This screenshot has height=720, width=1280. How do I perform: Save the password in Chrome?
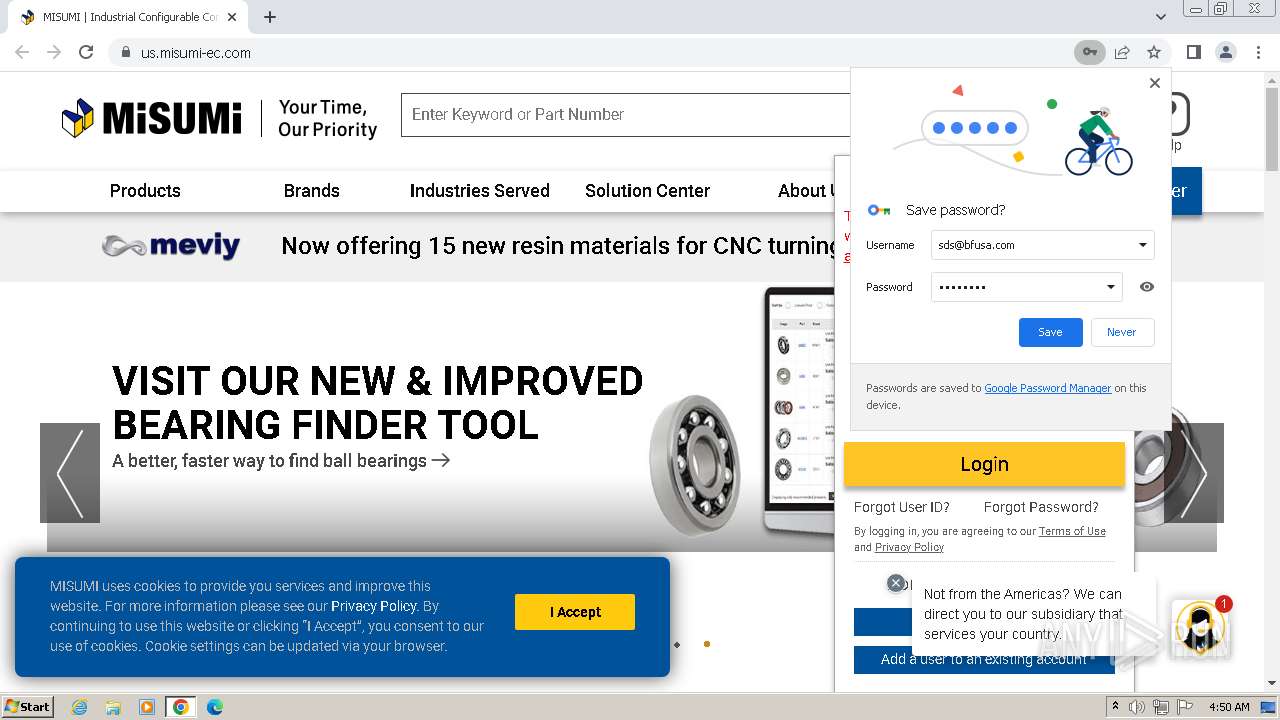pyautogui.click(x=1050, y=332)
